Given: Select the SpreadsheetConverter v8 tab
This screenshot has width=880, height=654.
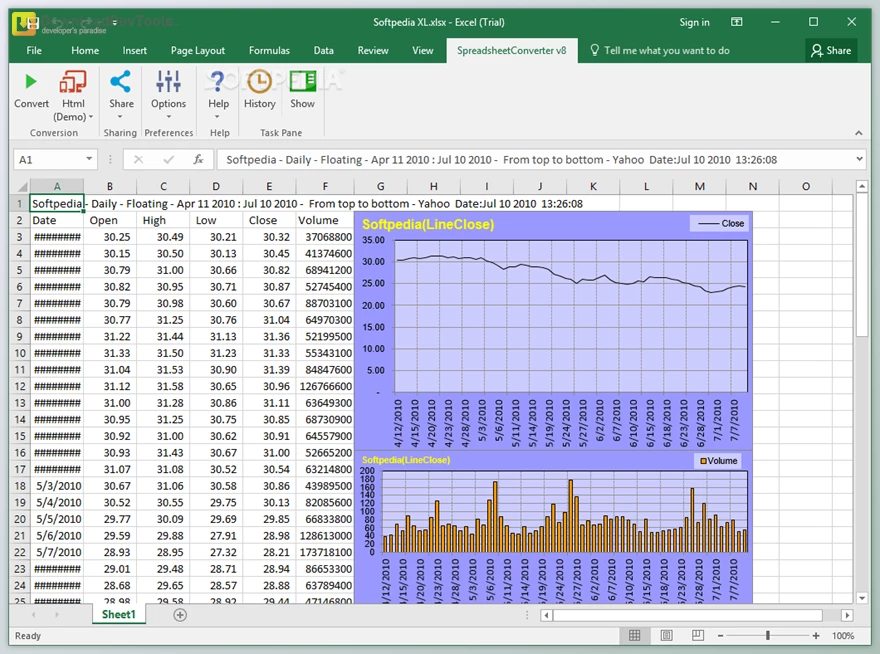Looking at the screenshot, I should point(511,51).
